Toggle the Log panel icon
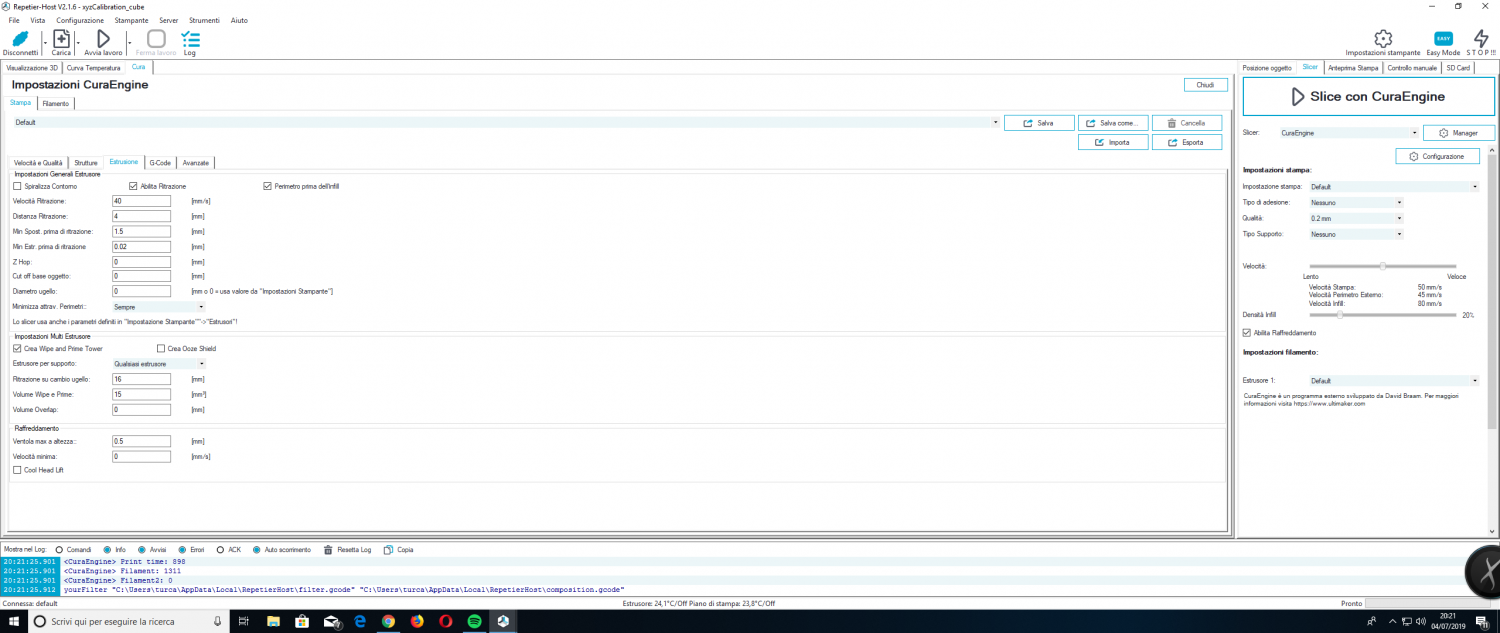 click(190, 39)
